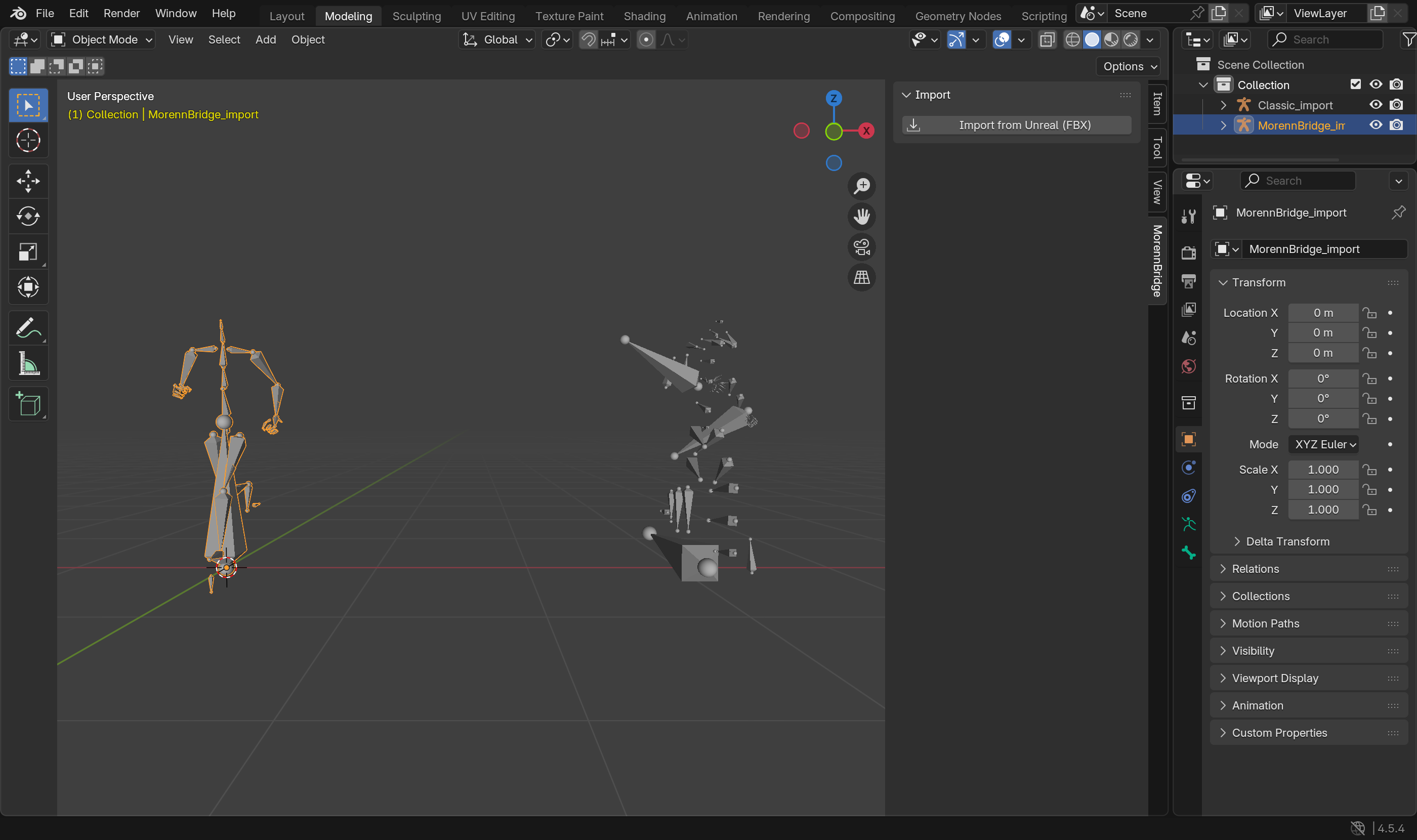Click the pan view hand icon
The image size is (1417, 840).
(x=862, y=216)
